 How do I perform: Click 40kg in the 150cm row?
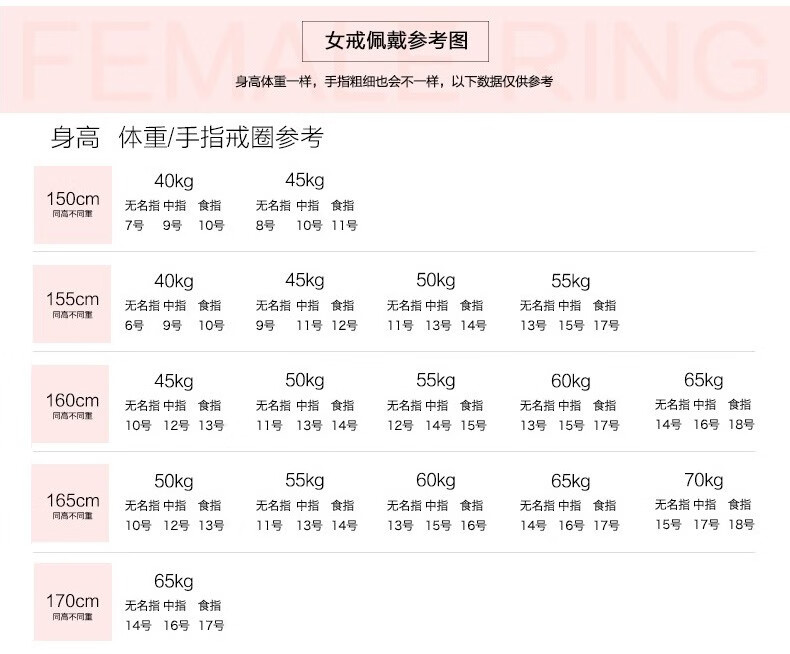(x=174, y=181)
